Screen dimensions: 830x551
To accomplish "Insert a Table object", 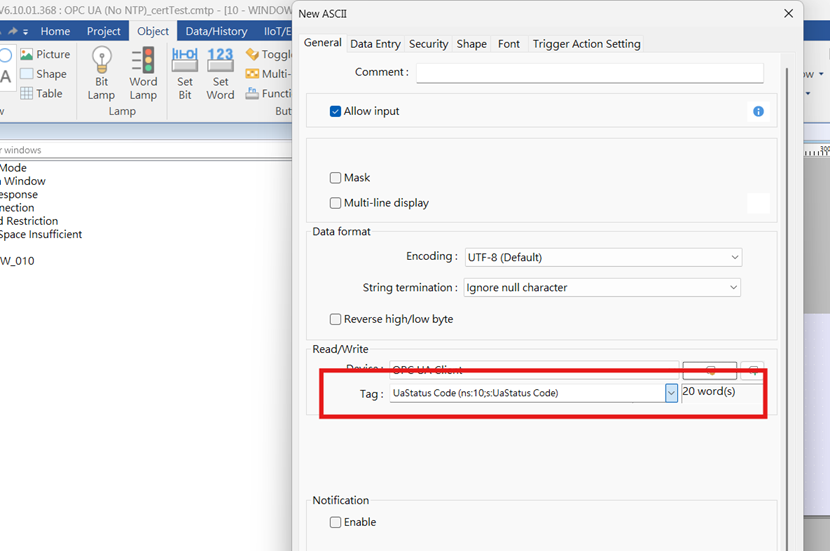I will [x=41, y=93].
